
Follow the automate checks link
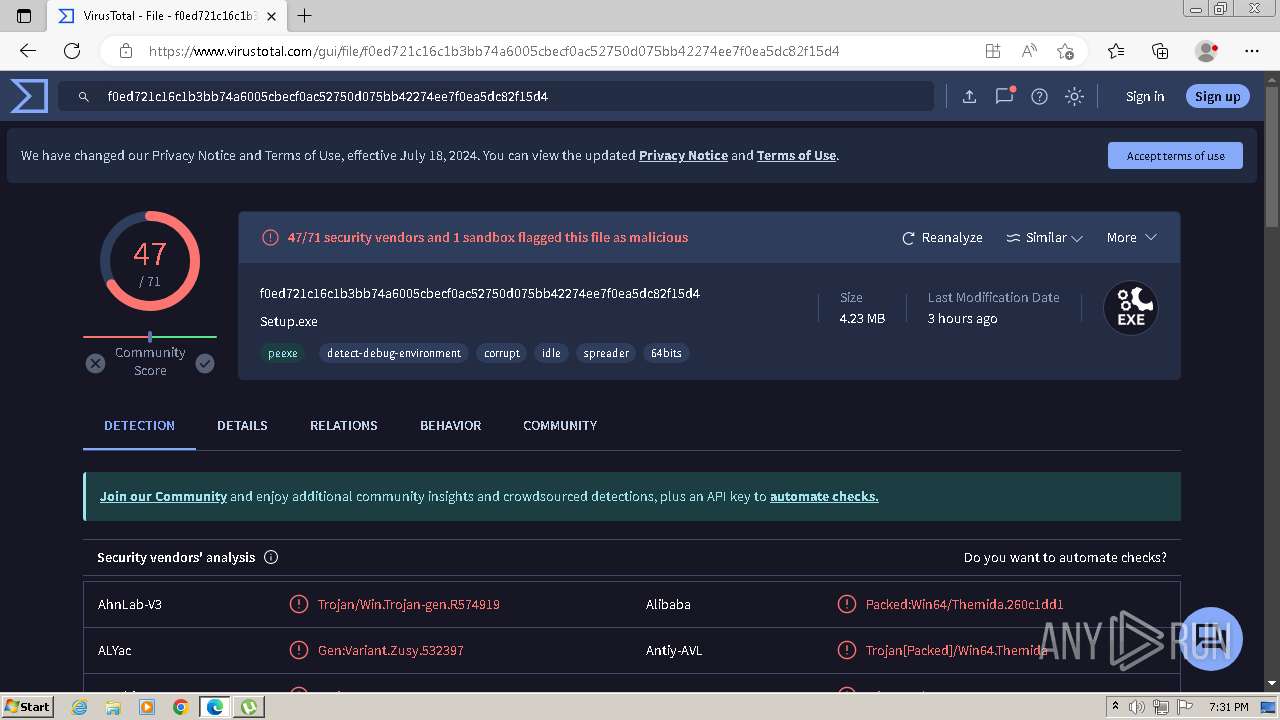click(x=824, y=496)
